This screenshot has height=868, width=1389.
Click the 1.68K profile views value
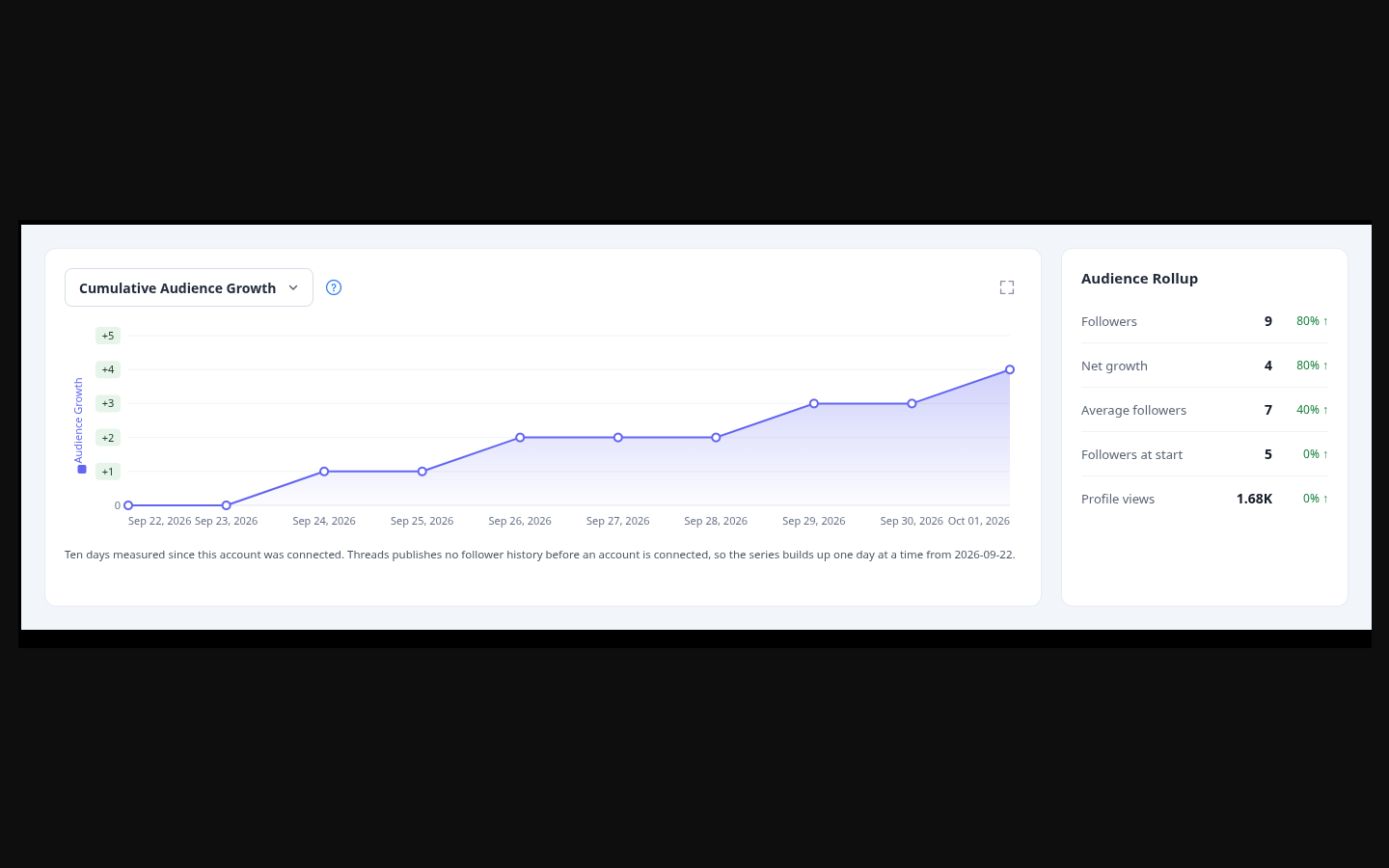click(x=1254, y=499)
